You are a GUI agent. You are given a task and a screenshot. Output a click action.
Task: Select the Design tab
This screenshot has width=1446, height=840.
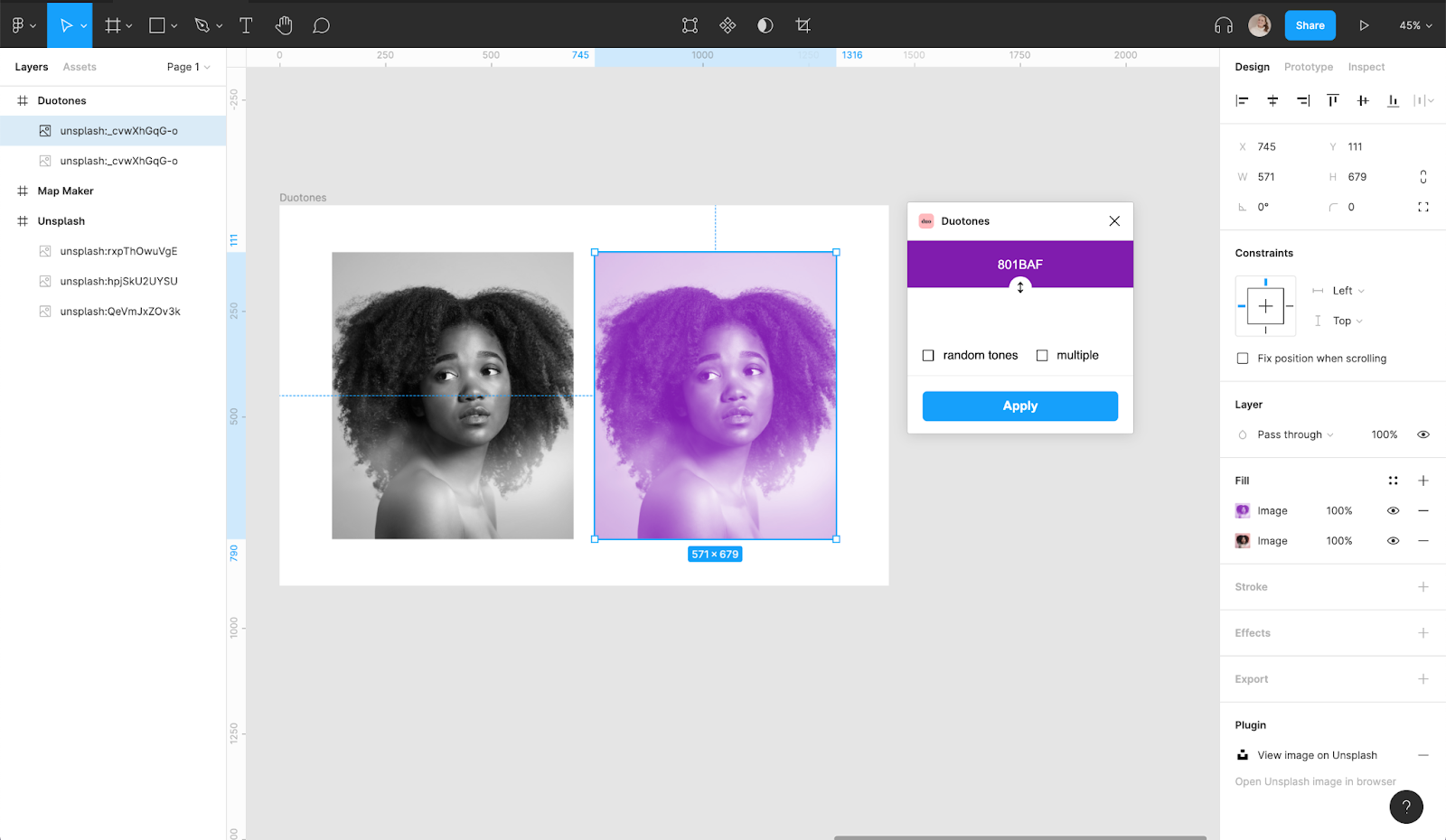pos(1253,67)
